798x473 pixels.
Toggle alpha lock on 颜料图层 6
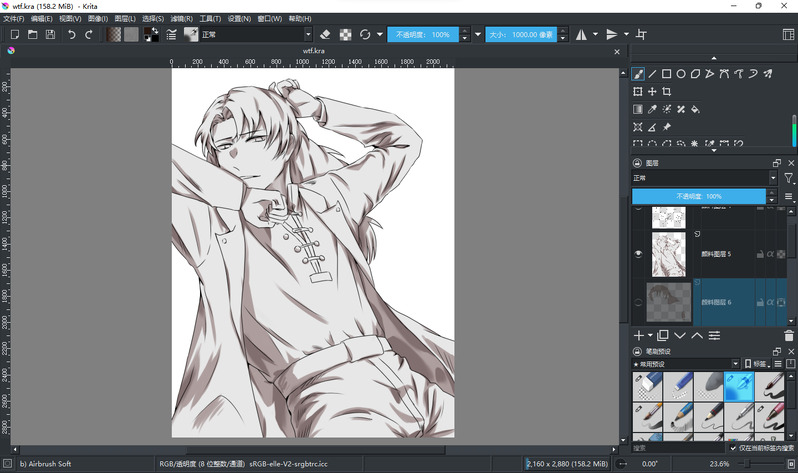point(771,302)
